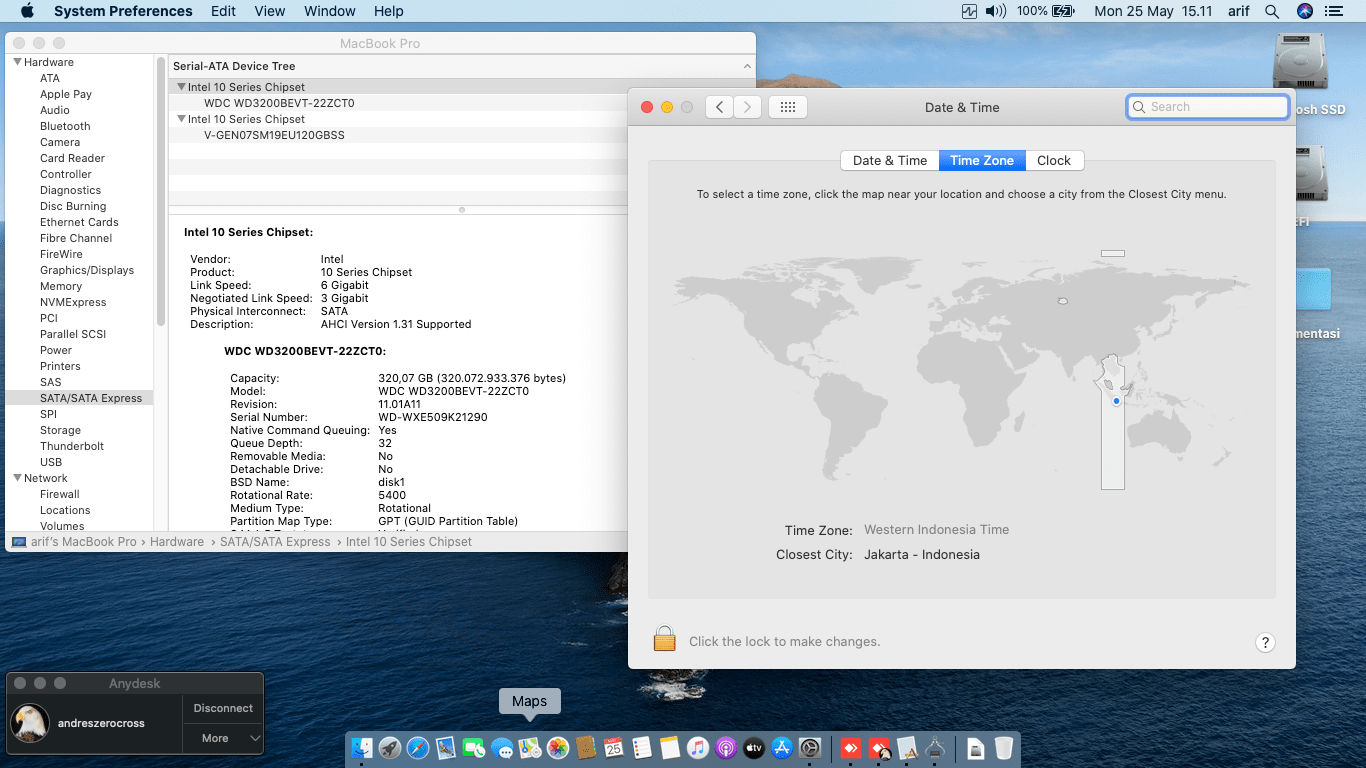Go forward in System Preferences
The image size is (1366, 768).
coord(748,107)
